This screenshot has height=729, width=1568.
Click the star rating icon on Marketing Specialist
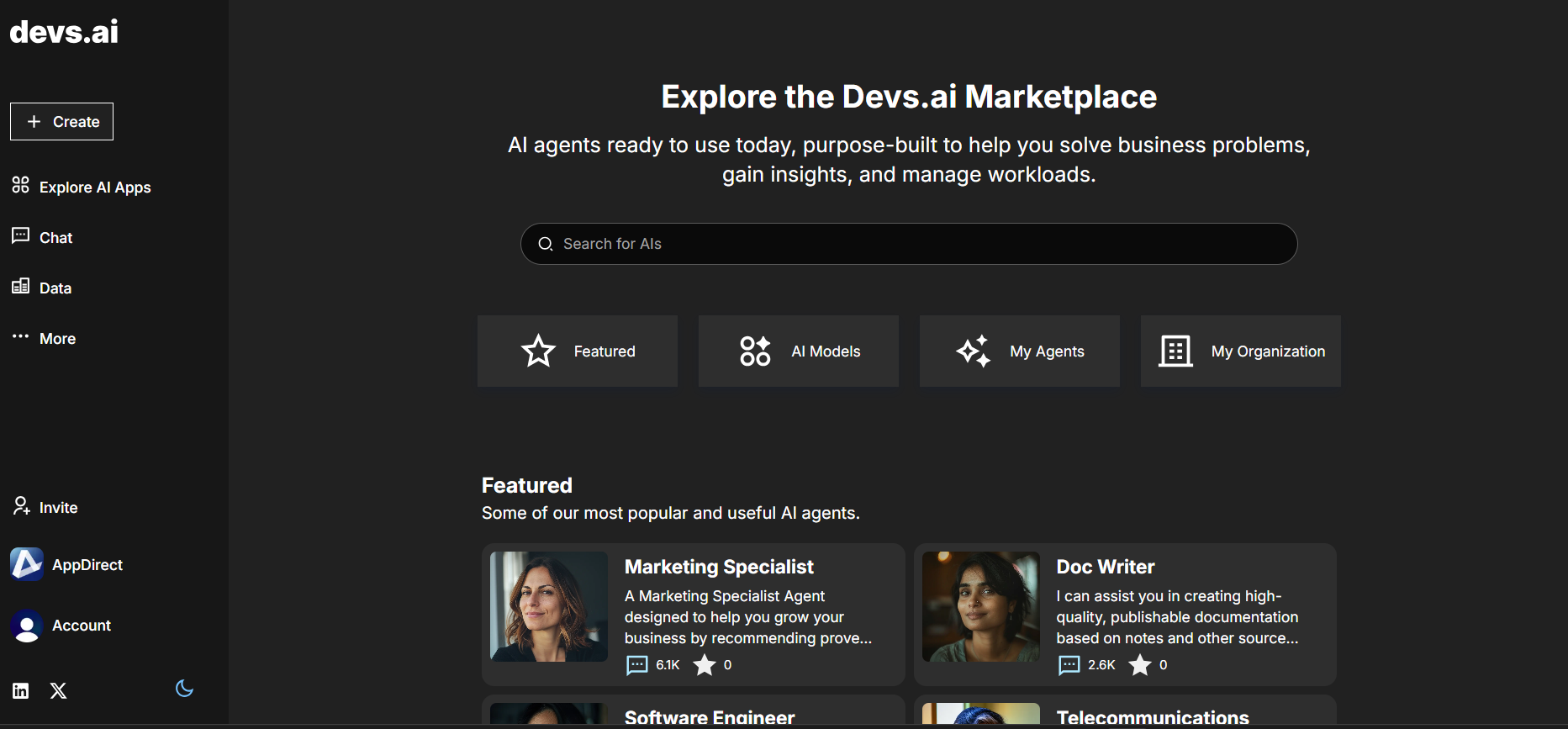(x=705, y=665)
